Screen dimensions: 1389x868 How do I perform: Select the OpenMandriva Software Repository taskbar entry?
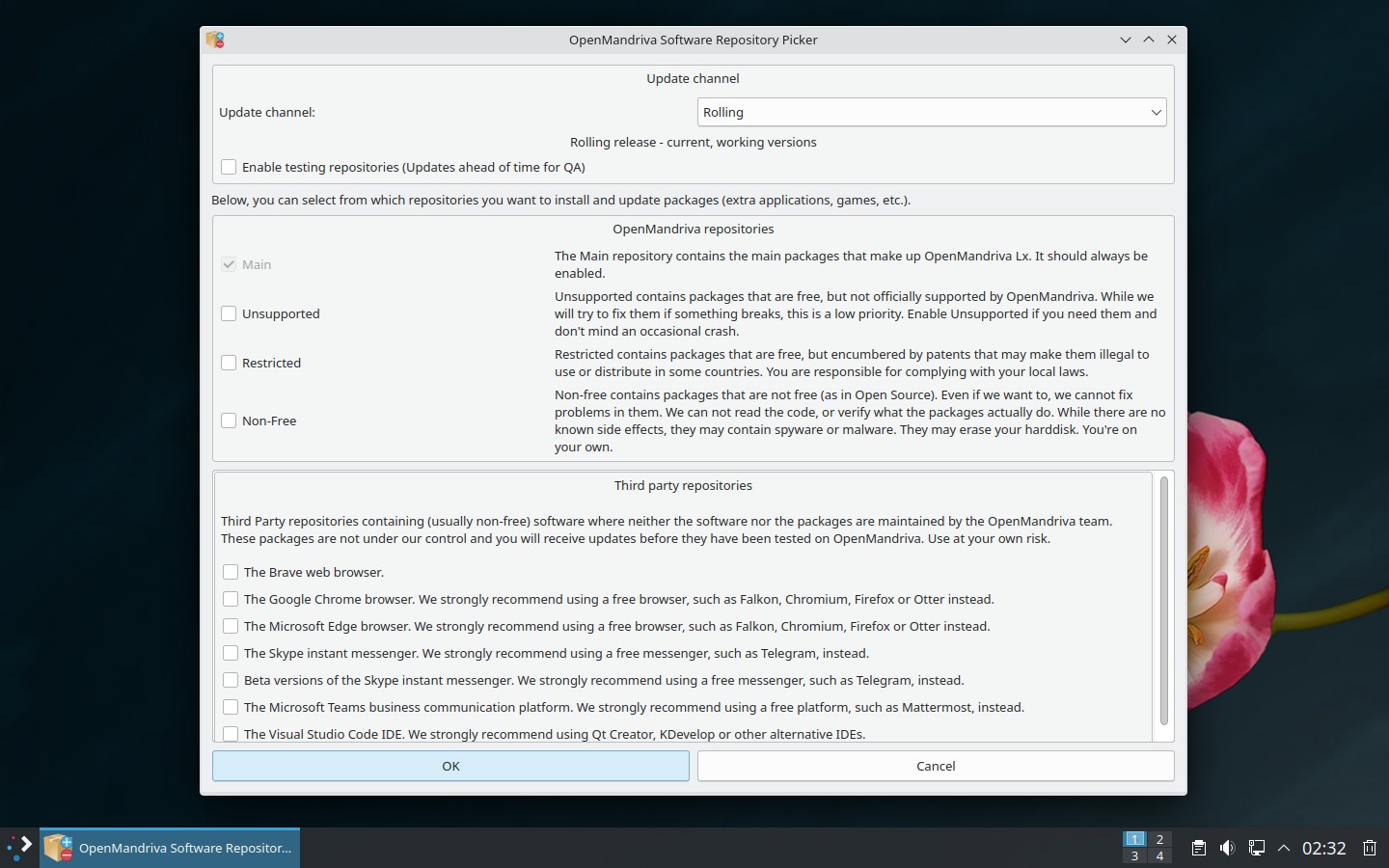pyautogui.click(x=170, y=848)
